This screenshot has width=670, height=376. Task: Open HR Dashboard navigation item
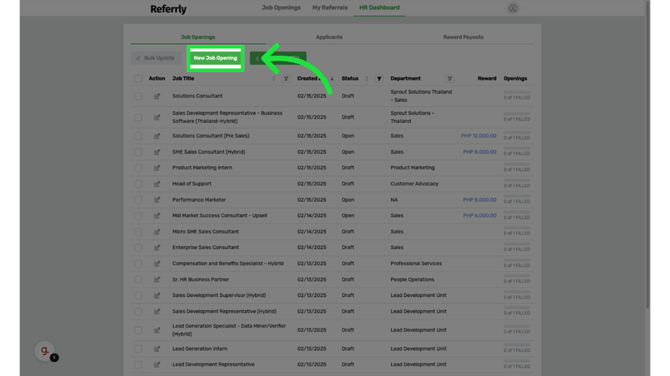point(379,8)
